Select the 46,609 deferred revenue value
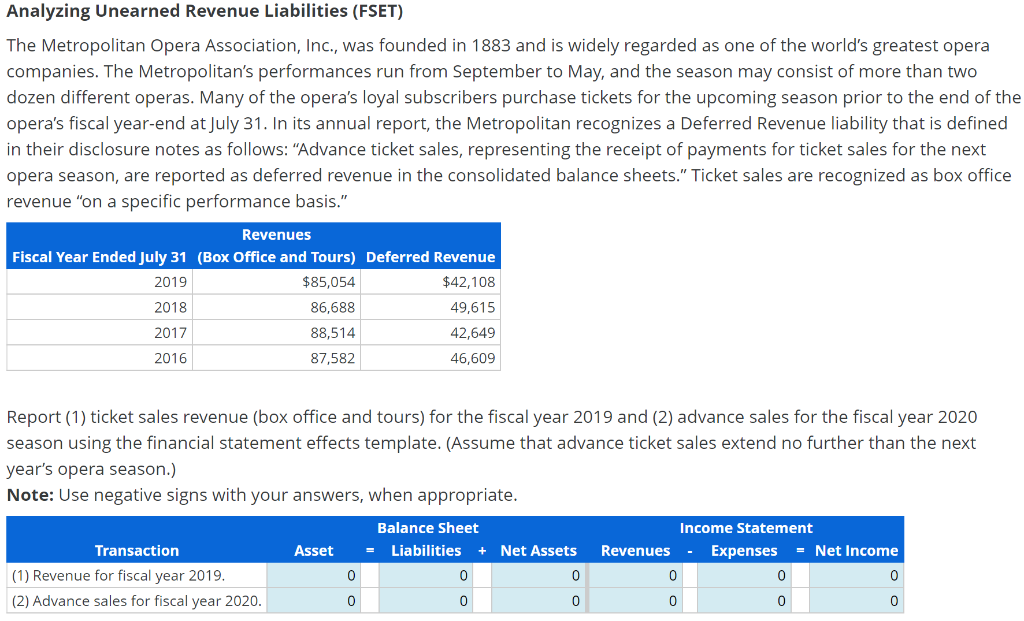 click(473, 358)
